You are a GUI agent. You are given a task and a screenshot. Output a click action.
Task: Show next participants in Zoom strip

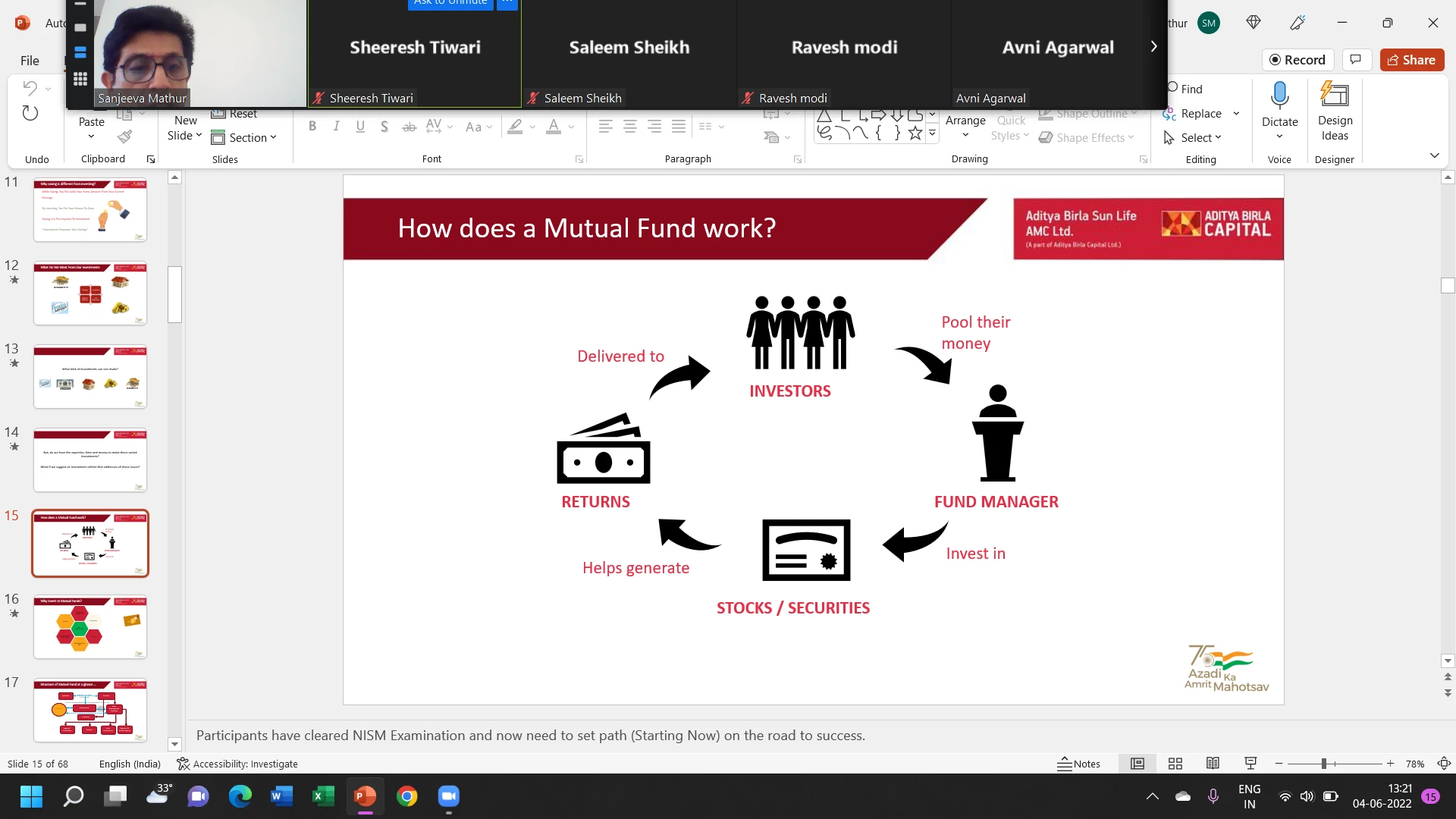[x=1153, y=46]
